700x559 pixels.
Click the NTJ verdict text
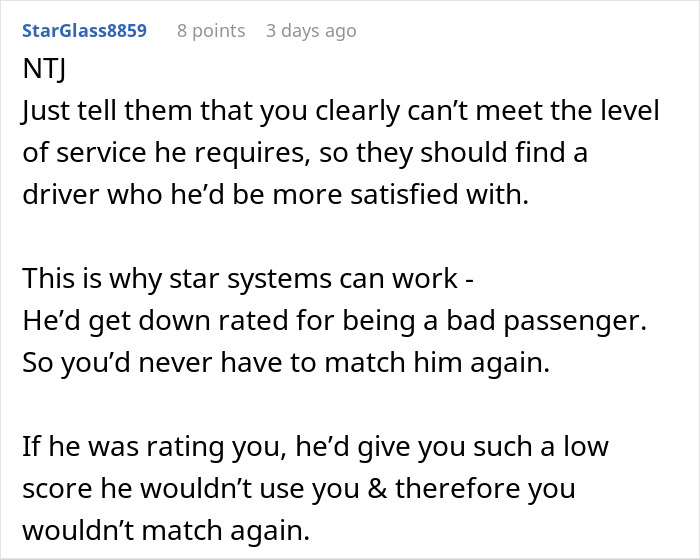point(46,71)
